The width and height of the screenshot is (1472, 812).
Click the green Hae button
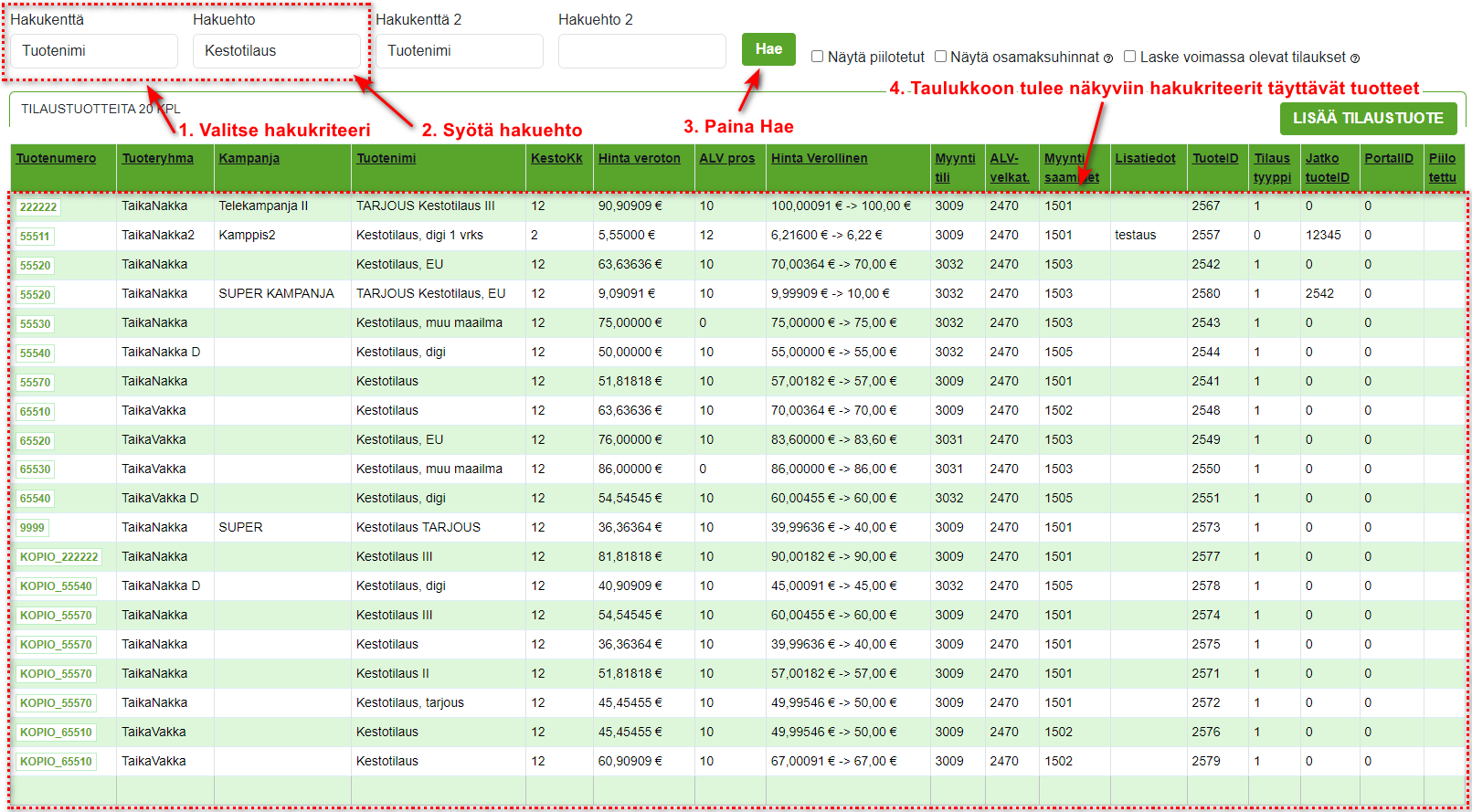[768, 49]
